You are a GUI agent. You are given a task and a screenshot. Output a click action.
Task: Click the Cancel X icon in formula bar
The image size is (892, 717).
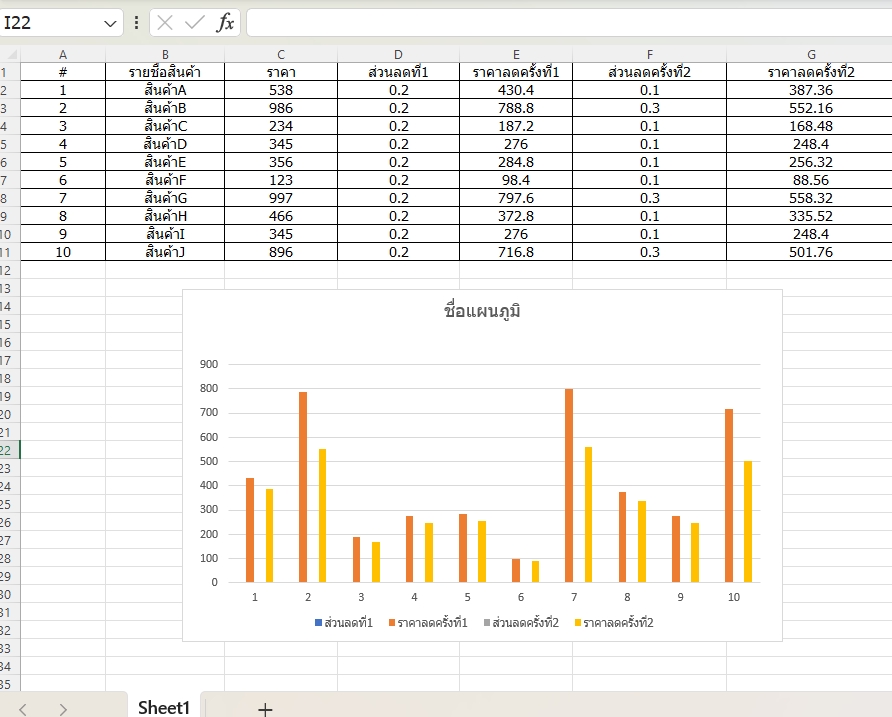point(165,23)
